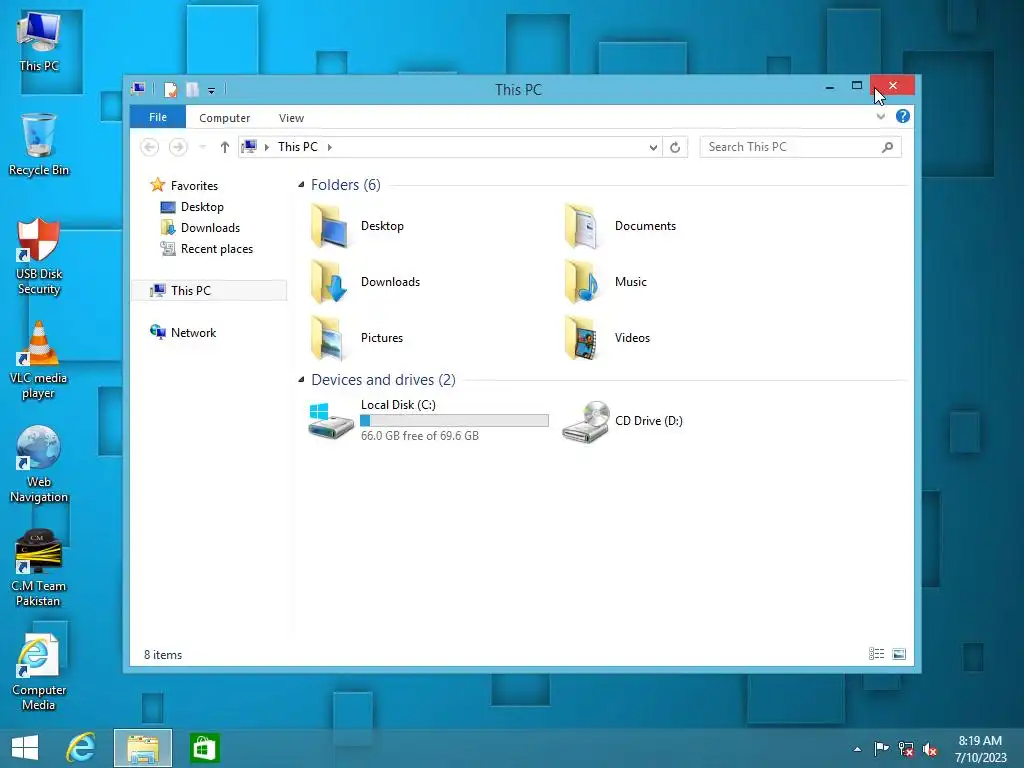
Task: Open the Videos folder icon
Action: (582, 338)
